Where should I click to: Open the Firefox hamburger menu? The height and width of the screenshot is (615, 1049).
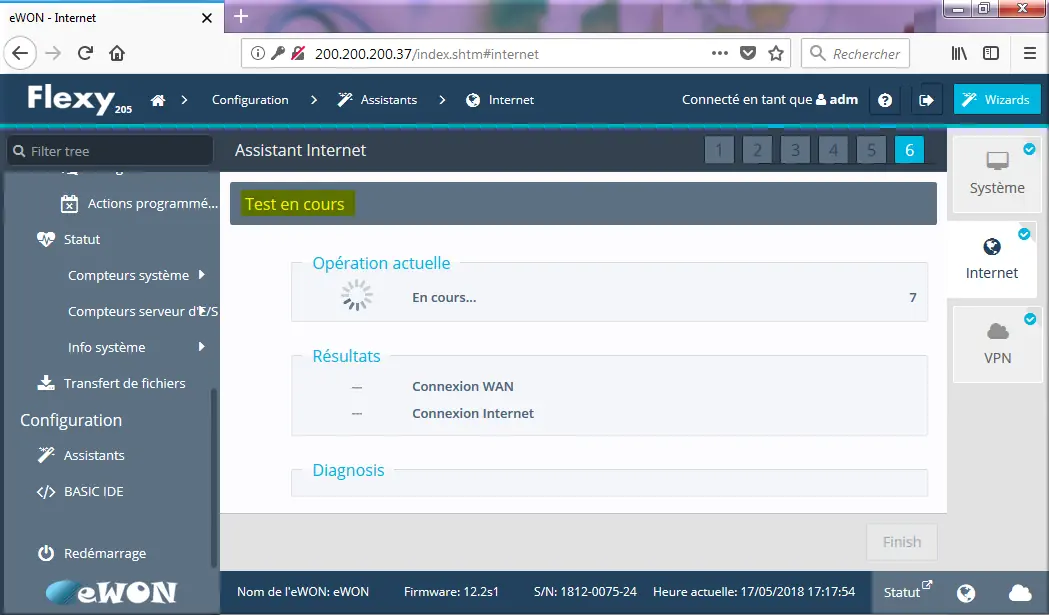[x=1029, y=53]
